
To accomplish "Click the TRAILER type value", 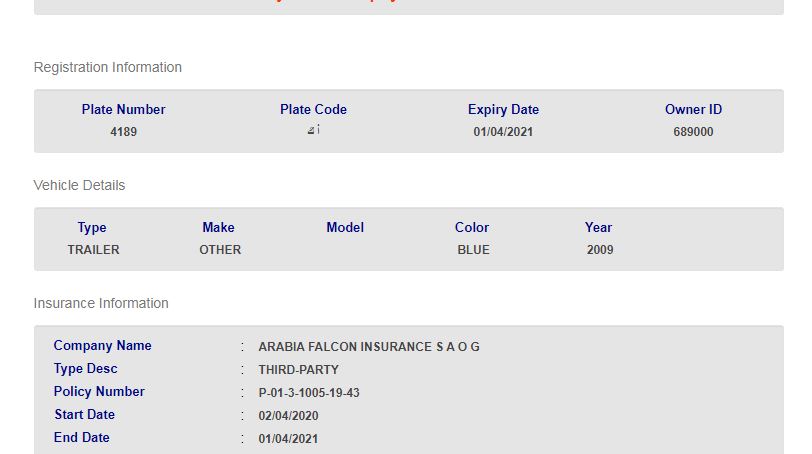I will pos(93,250).
